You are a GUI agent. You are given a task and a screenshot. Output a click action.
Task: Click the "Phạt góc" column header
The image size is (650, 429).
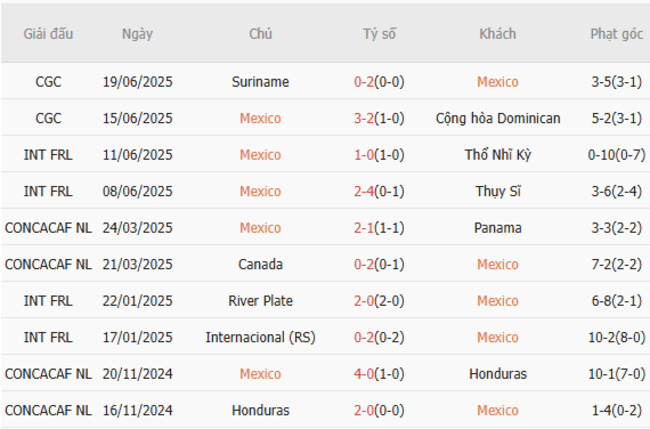616,34
